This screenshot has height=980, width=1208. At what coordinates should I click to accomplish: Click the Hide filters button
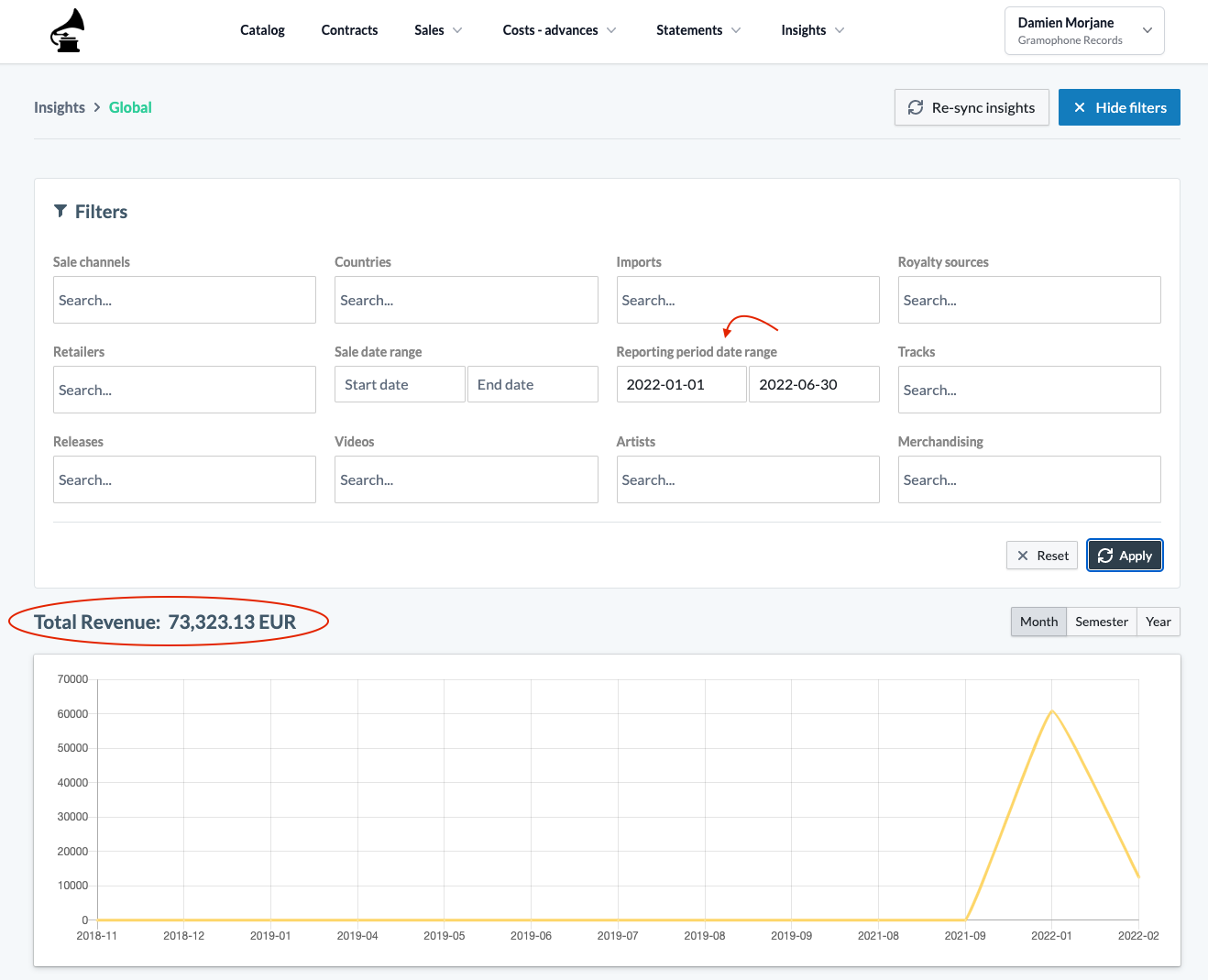tap(1119, 107)
